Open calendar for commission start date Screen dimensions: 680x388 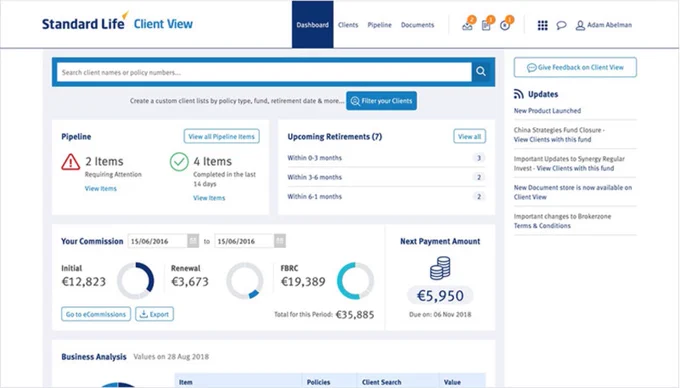pos(193,241)
